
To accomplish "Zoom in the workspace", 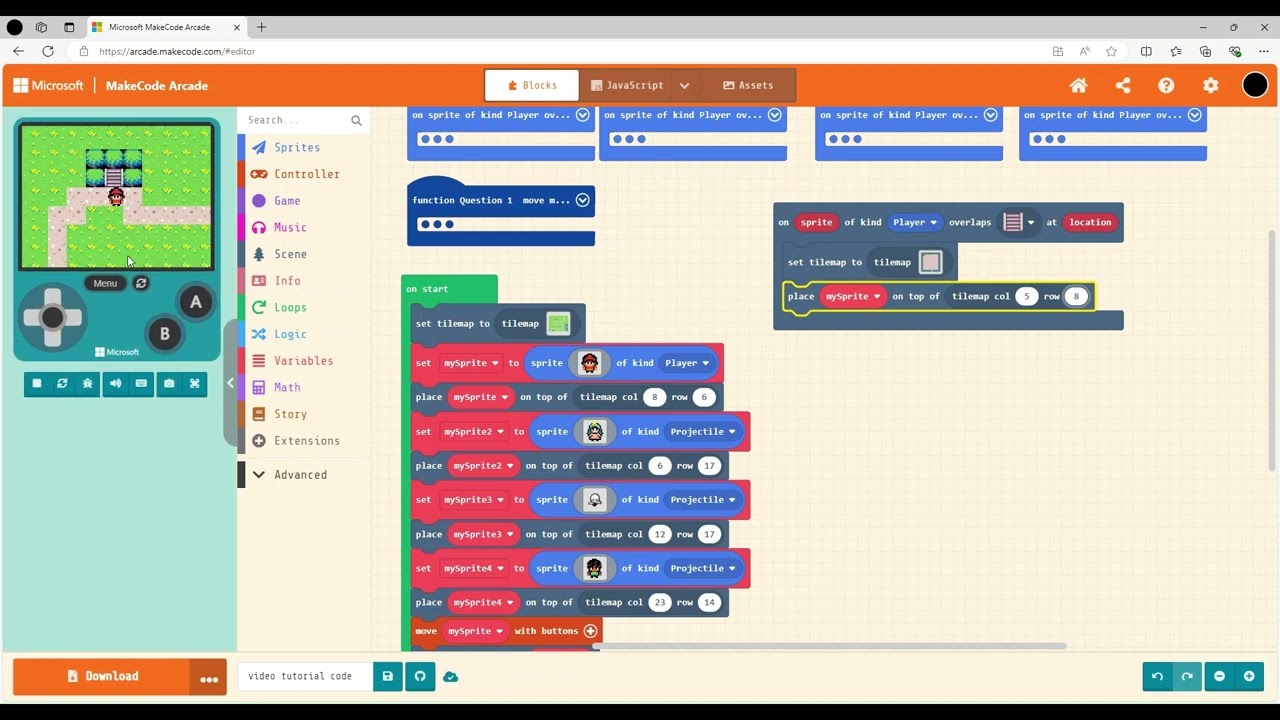I will click(x=1249, y=677).
